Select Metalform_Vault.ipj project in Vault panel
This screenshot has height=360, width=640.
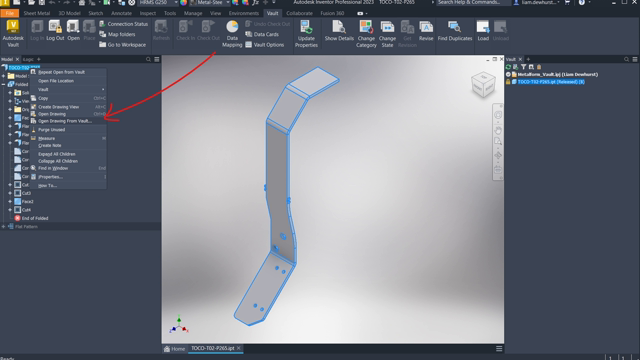point(552,74)
